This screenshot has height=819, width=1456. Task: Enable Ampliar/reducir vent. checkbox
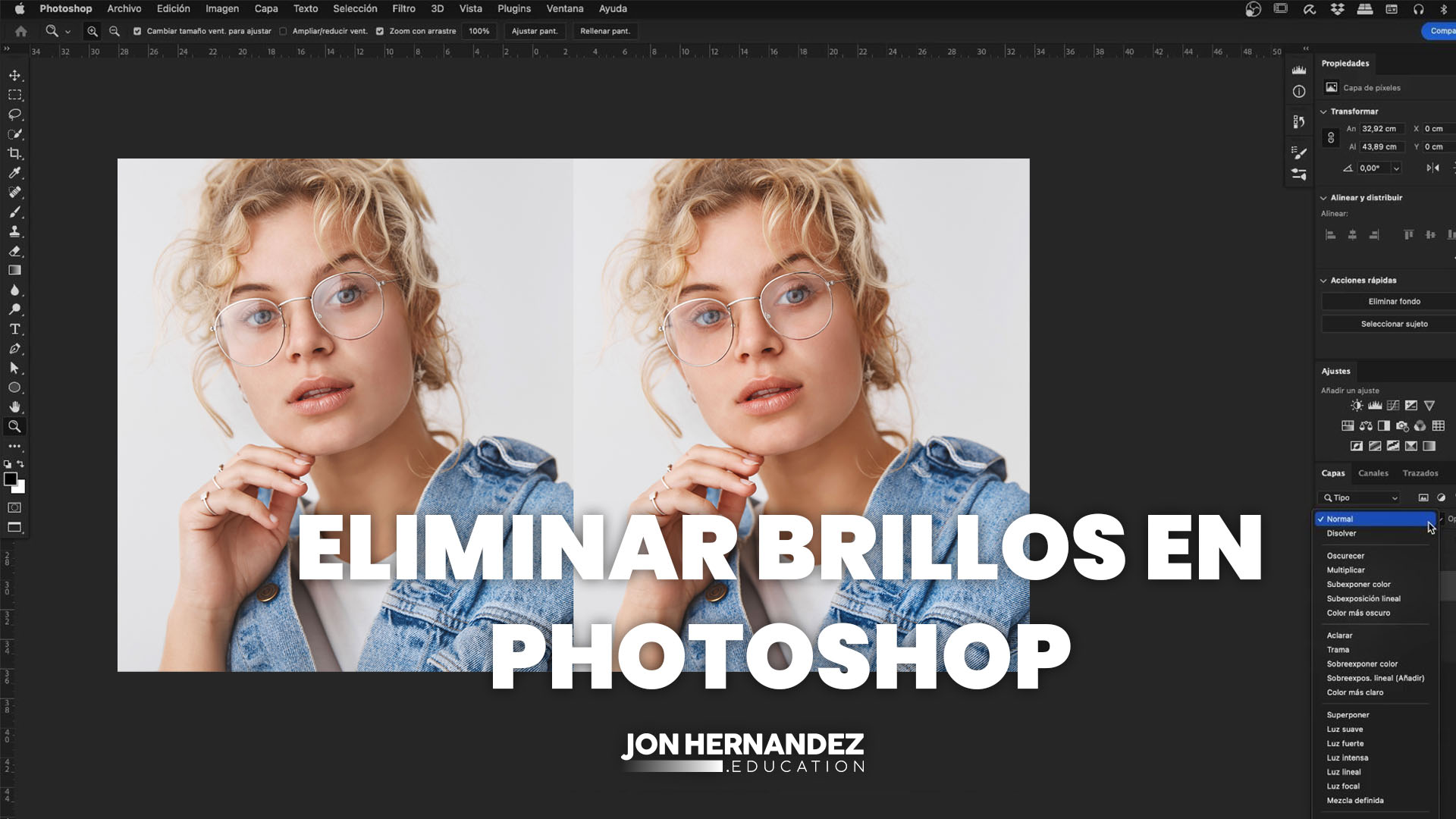pos(283,31)
